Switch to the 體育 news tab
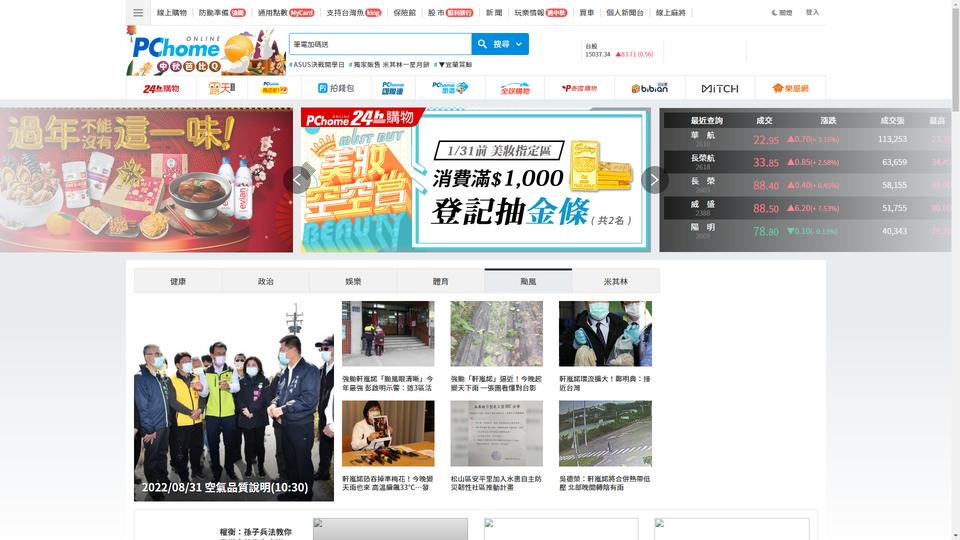960x540 pixels. 441,281
